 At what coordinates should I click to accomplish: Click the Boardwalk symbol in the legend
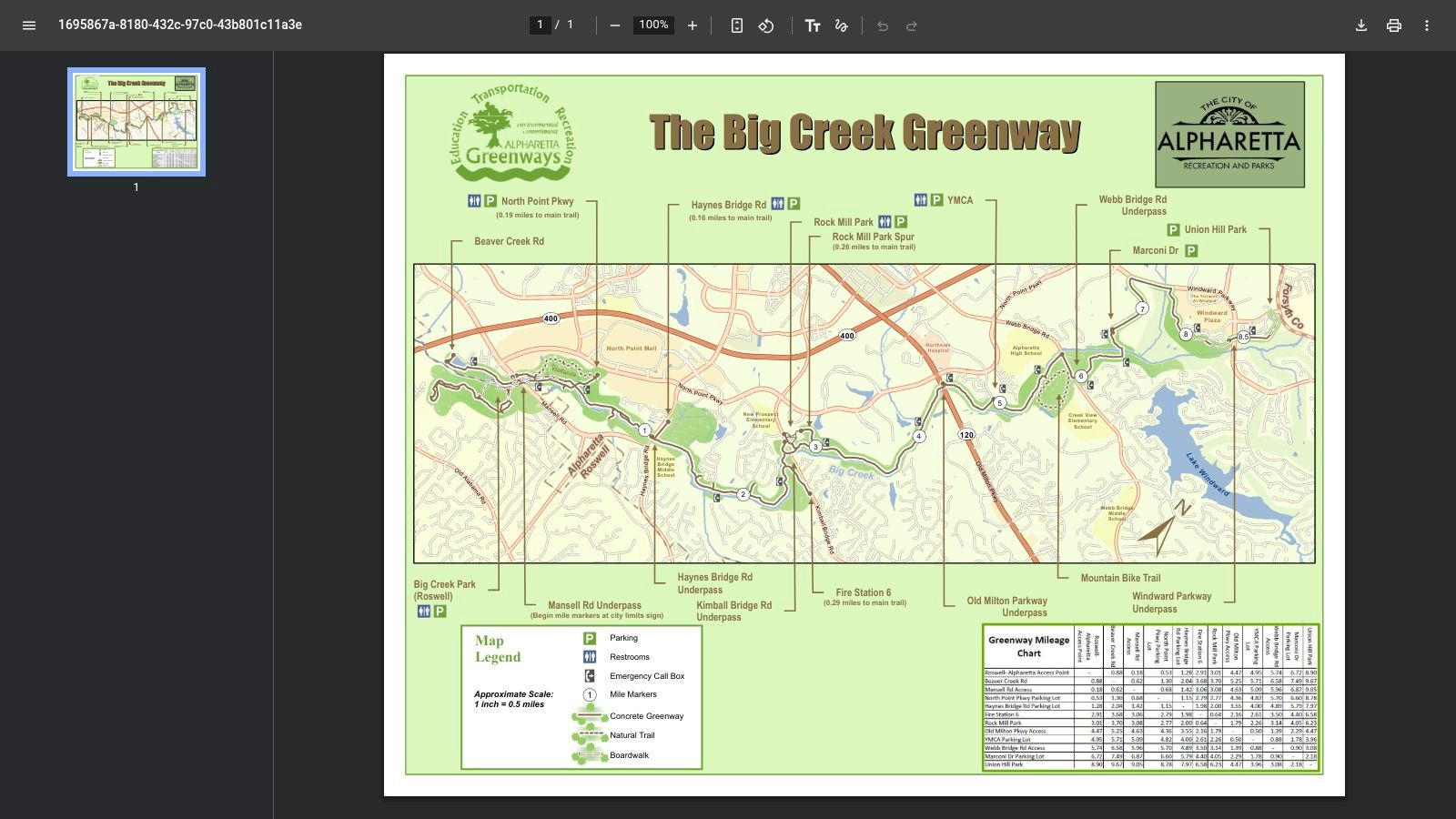coord(590,755)
